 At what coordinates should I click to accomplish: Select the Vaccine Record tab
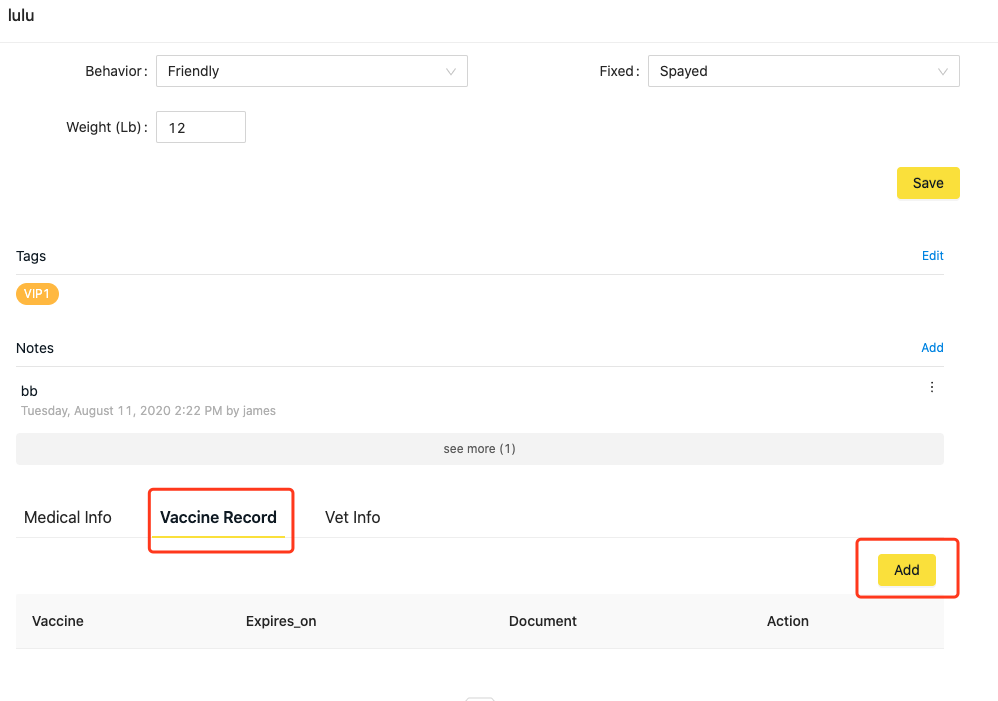(218, 517)
